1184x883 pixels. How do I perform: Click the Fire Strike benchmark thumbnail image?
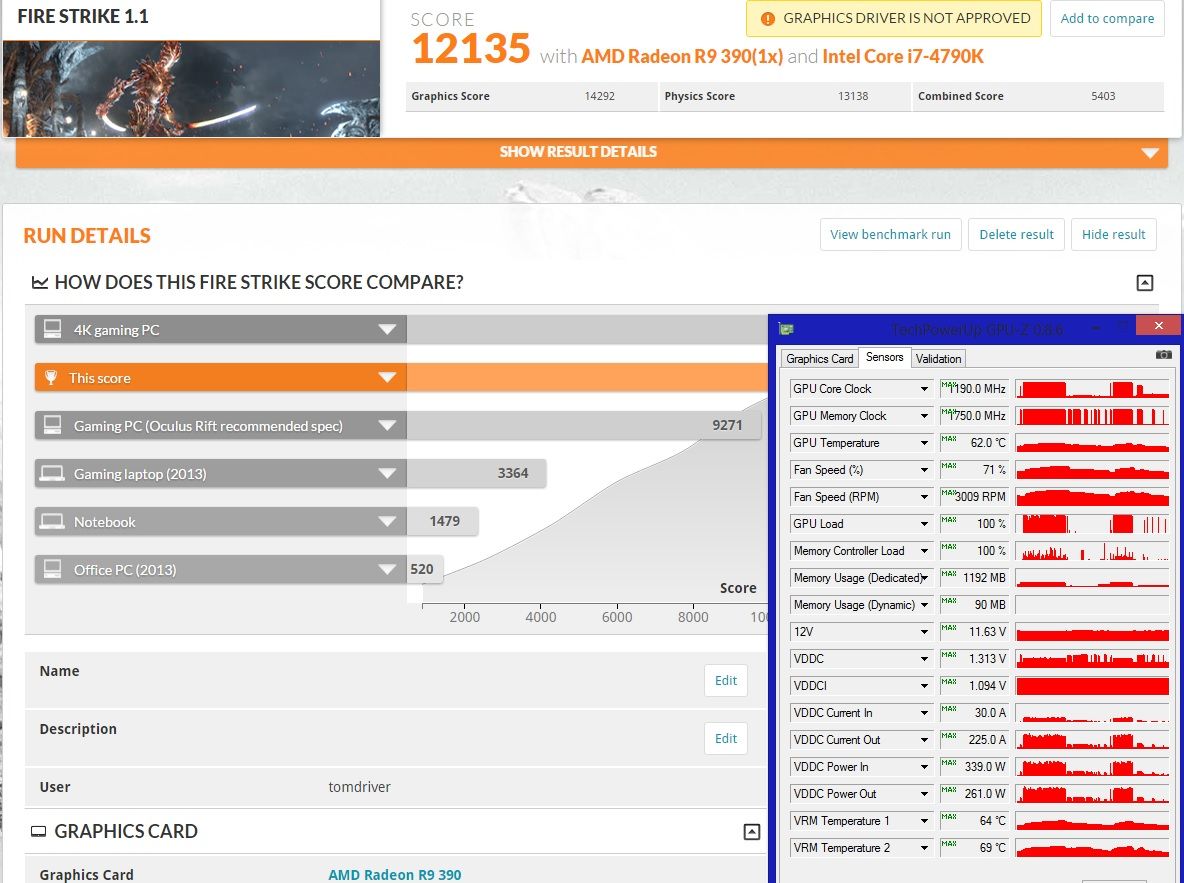(191, 89)
